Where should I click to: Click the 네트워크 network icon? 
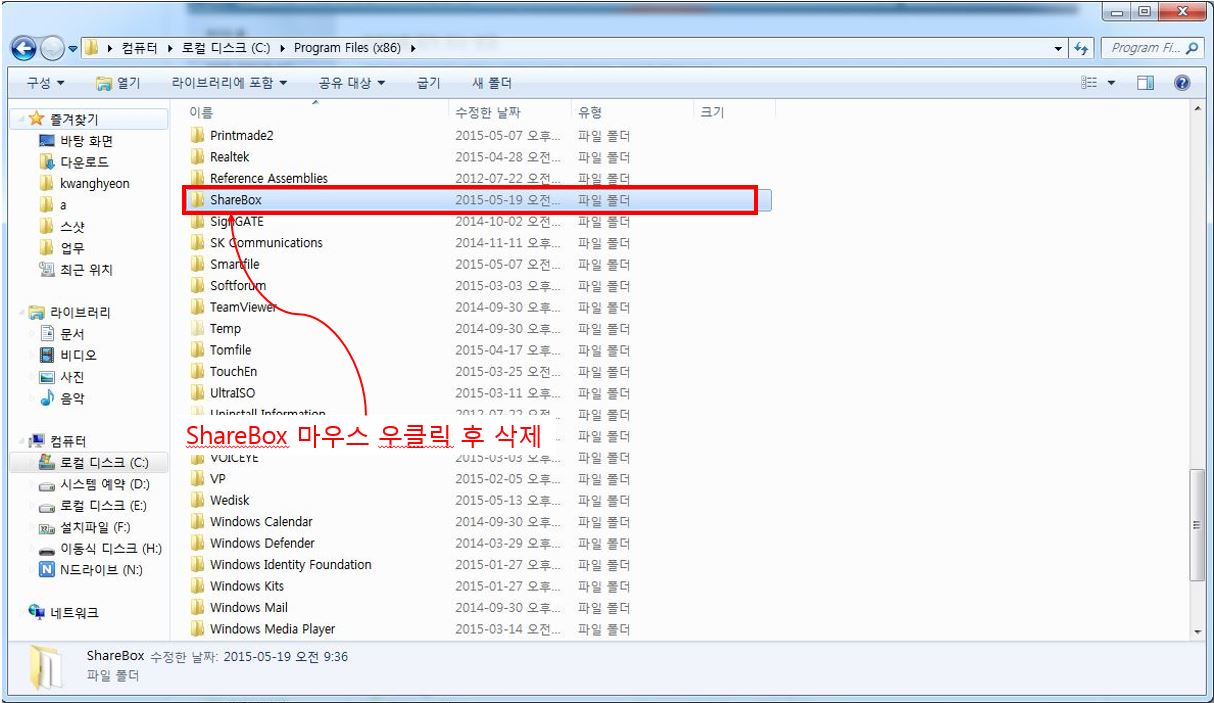click(x=74, y=613)
